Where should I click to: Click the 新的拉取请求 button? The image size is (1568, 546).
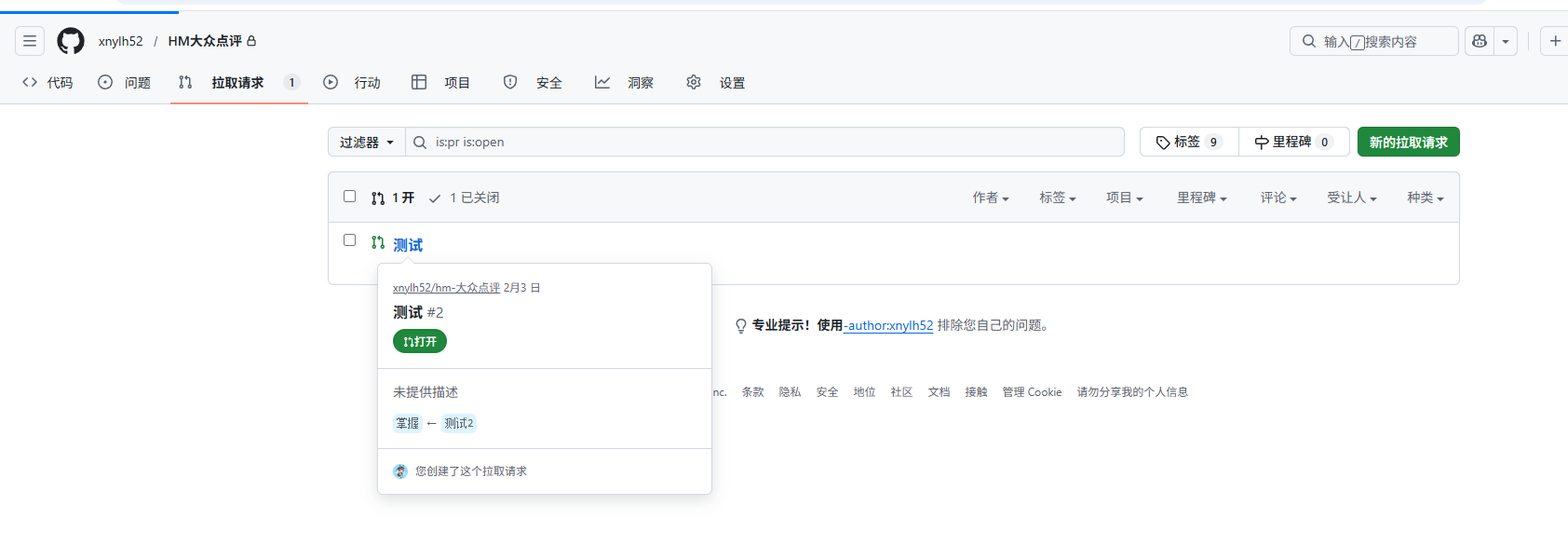1408,143
